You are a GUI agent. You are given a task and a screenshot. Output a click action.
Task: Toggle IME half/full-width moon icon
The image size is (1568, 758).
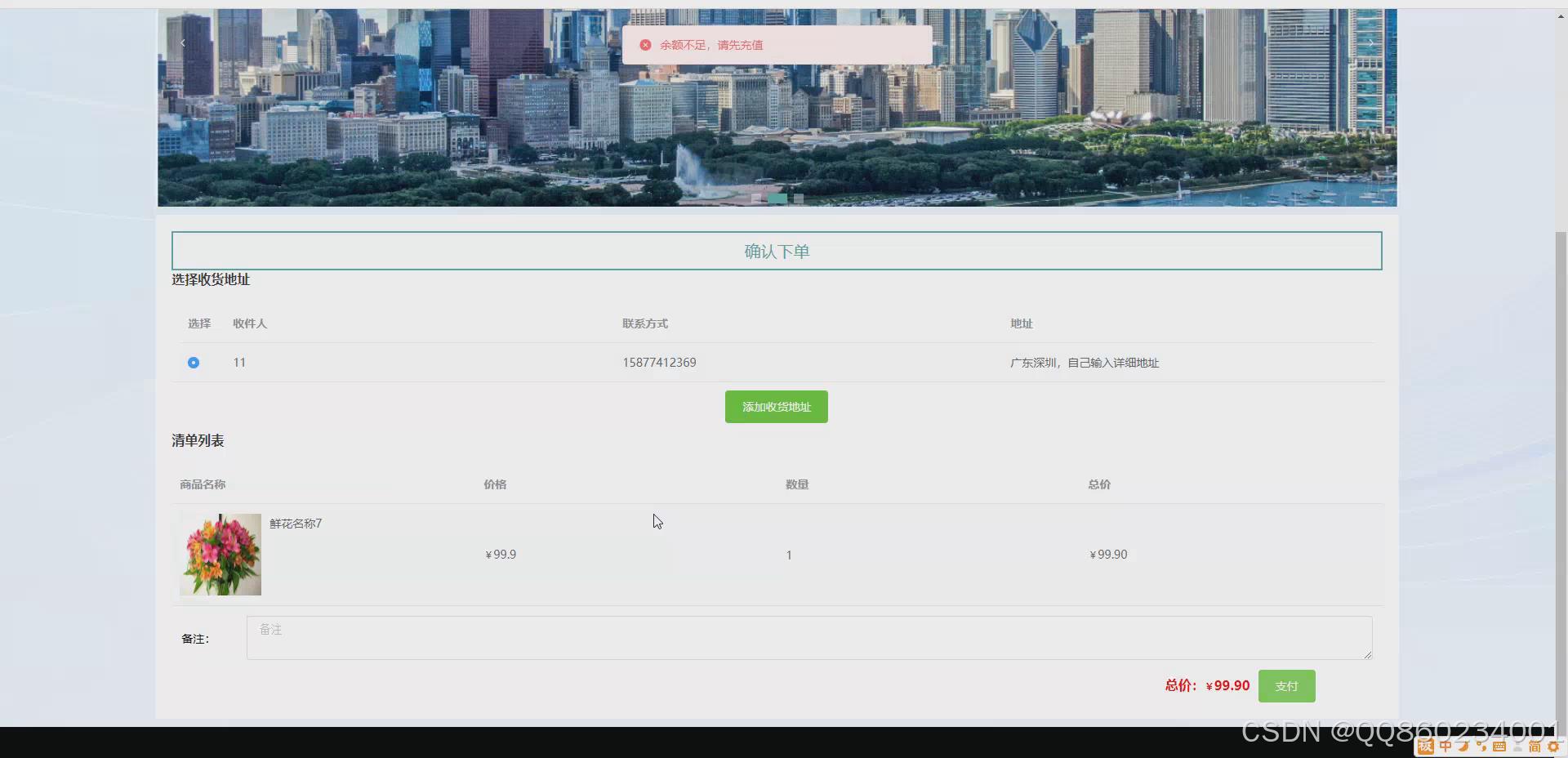[x=1463, y=747]
